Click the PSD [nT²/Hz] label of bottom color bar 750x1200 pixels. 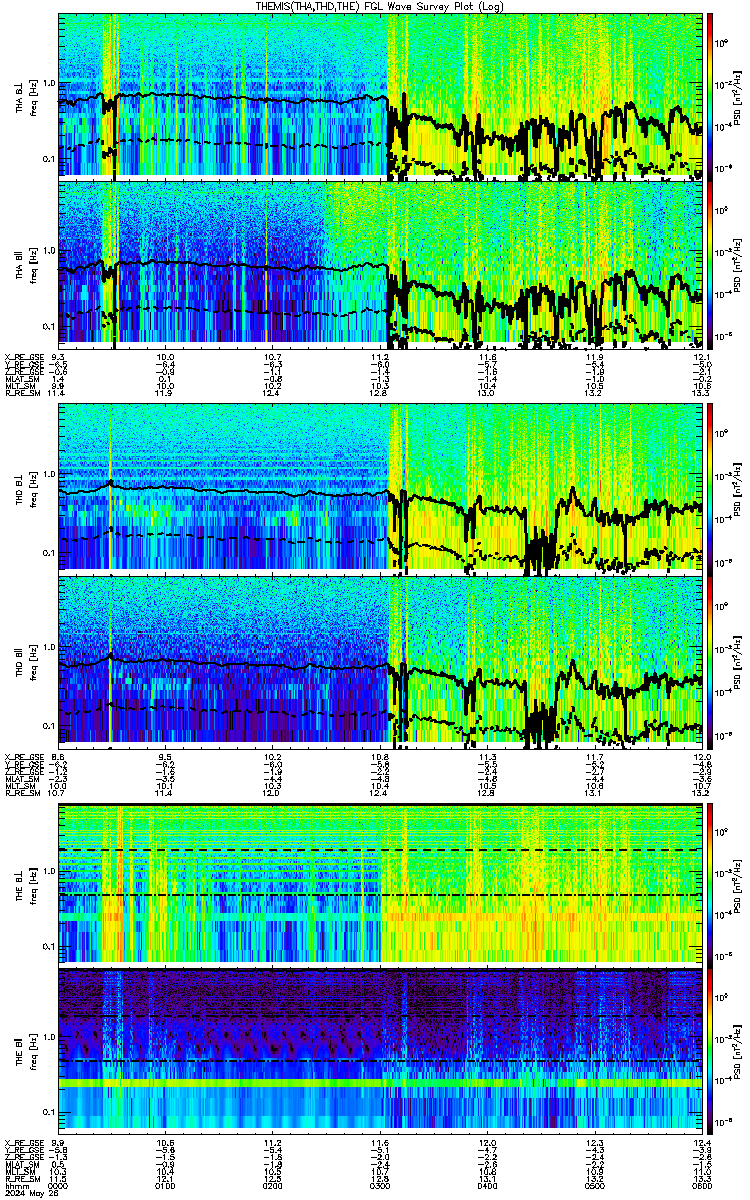pyautogui.click(x=737, y=1051)
